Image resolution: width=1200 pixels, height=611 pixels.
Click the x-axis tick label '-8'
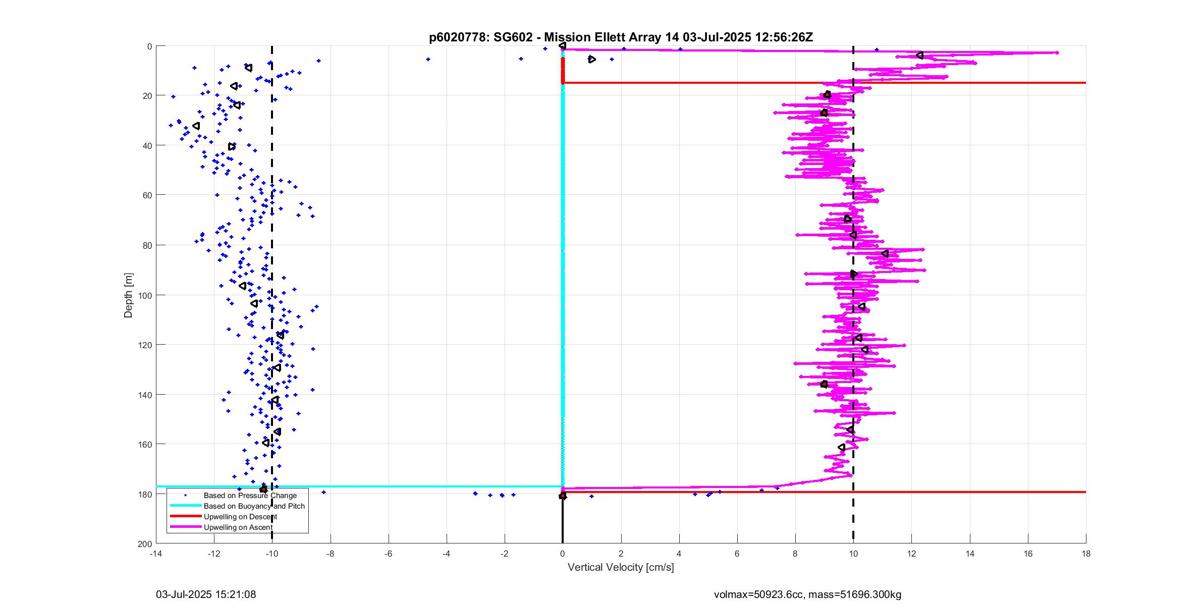point(330,553)
